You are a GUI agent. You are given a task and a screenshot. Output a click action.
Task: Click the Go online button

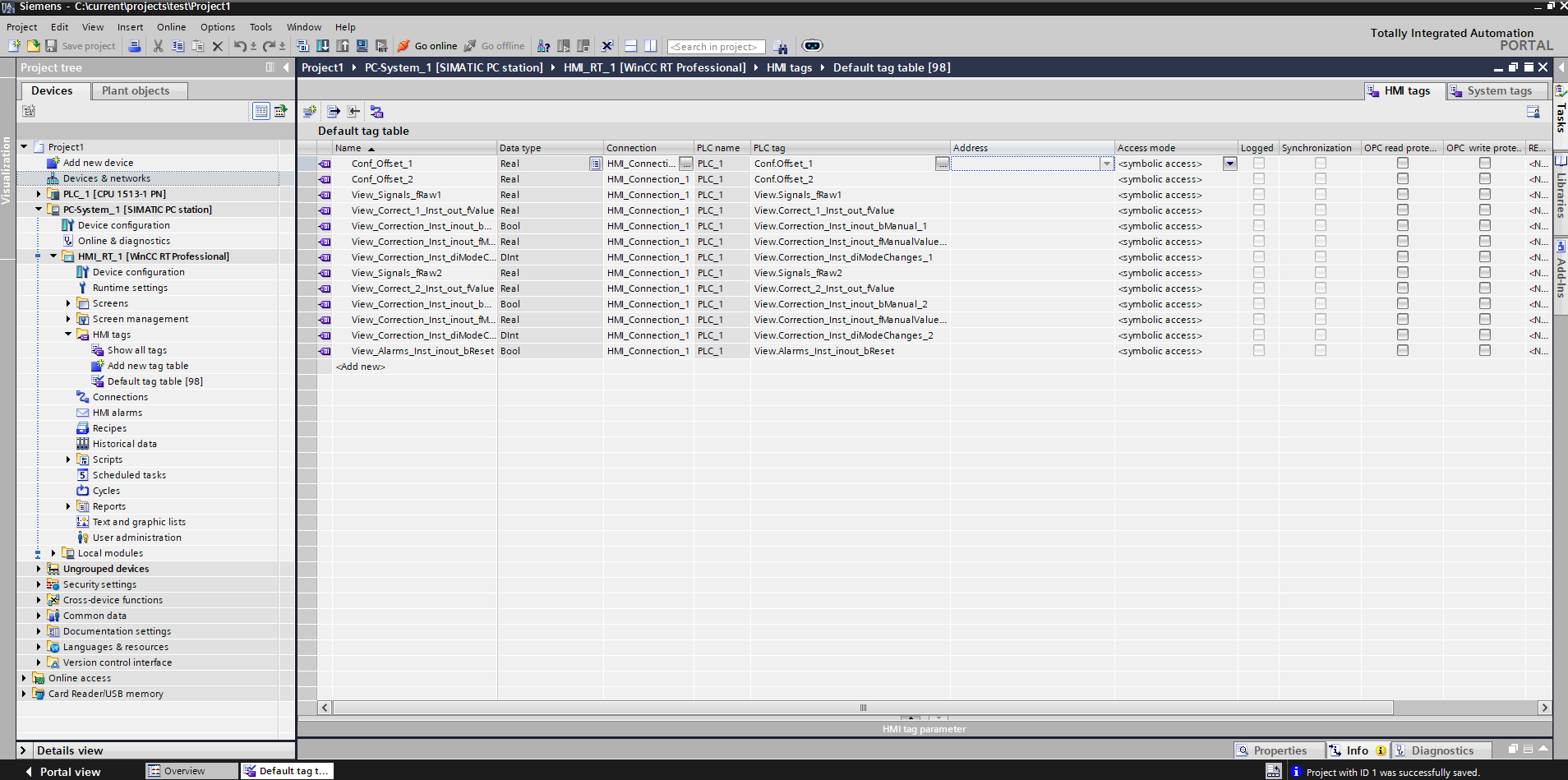pos(427,46)
